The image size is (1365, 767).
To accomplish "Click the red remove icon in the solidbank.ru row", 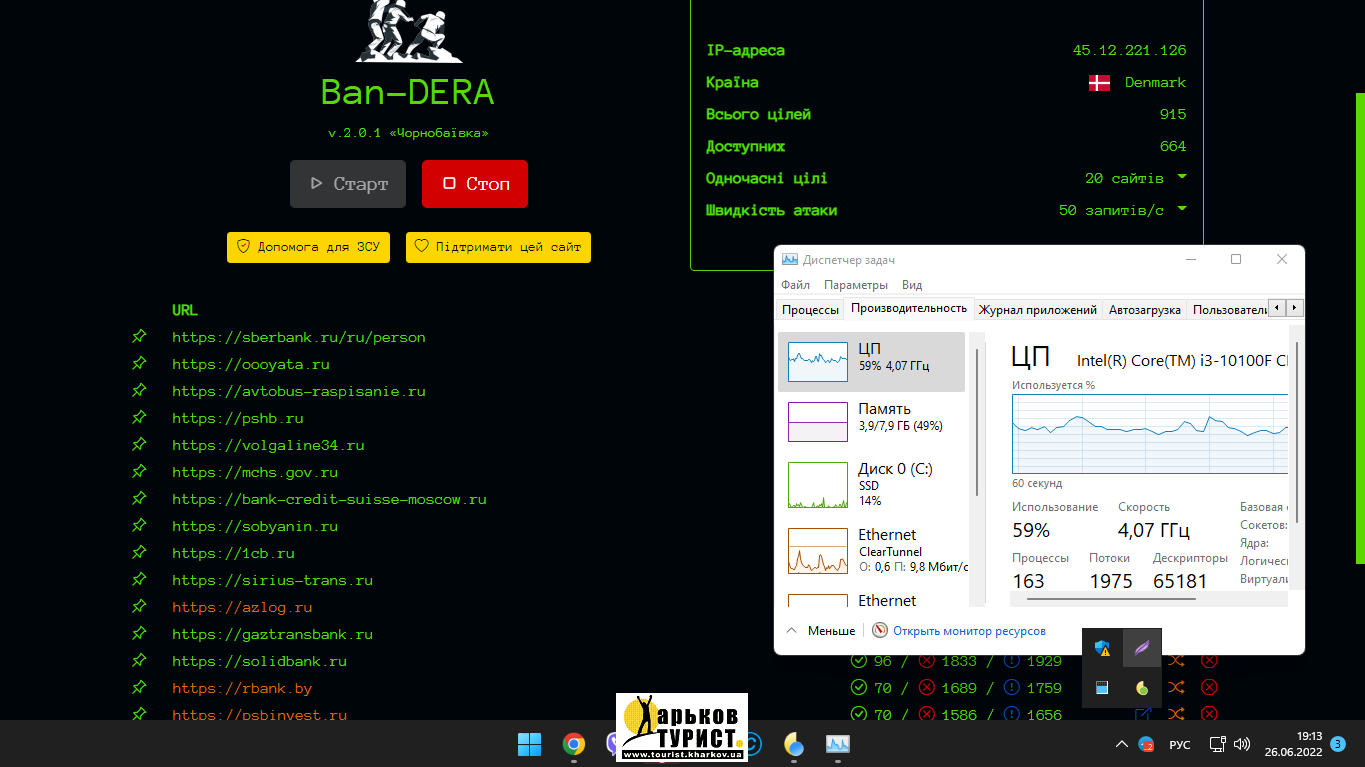I will coord(1209,661).
